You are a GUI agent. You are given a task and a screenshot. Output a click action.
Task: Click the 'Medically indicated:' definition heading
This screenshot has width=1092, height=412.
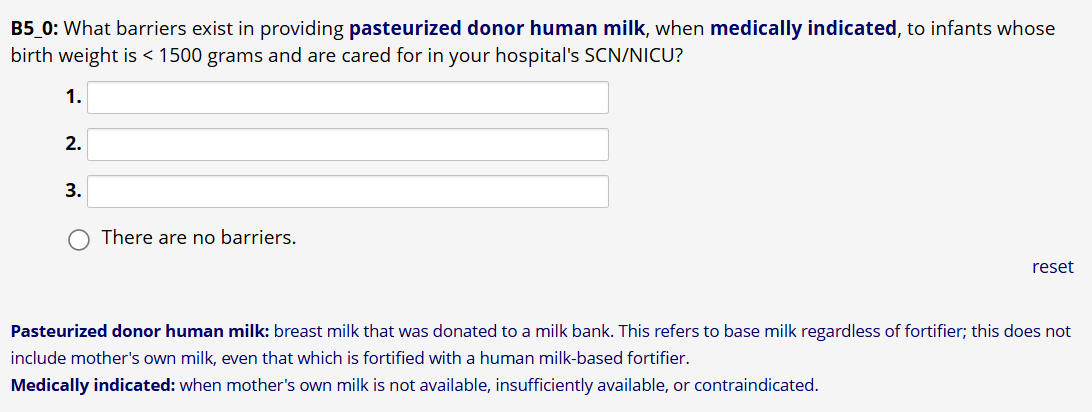coord(93,384)
